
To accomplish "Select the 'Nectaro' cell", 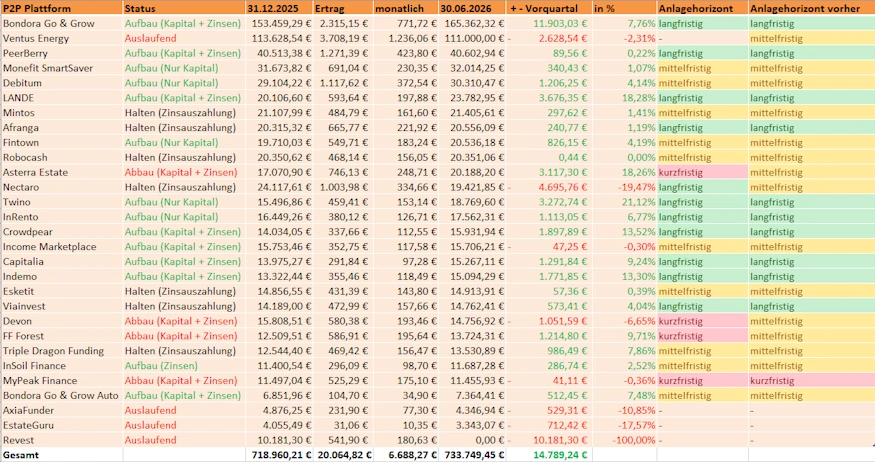I will pyautogui.click(x=61, y=187).
